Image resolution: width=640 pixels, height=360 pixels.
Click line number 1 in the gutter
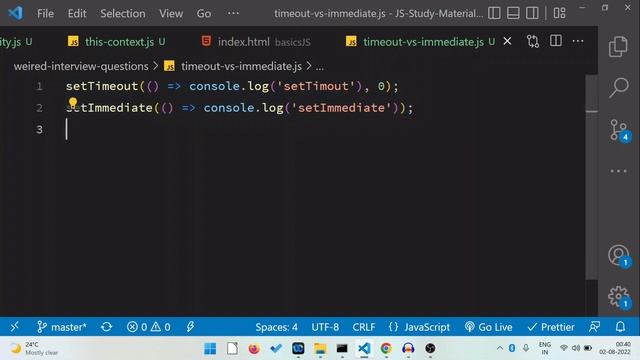point(39,86)
